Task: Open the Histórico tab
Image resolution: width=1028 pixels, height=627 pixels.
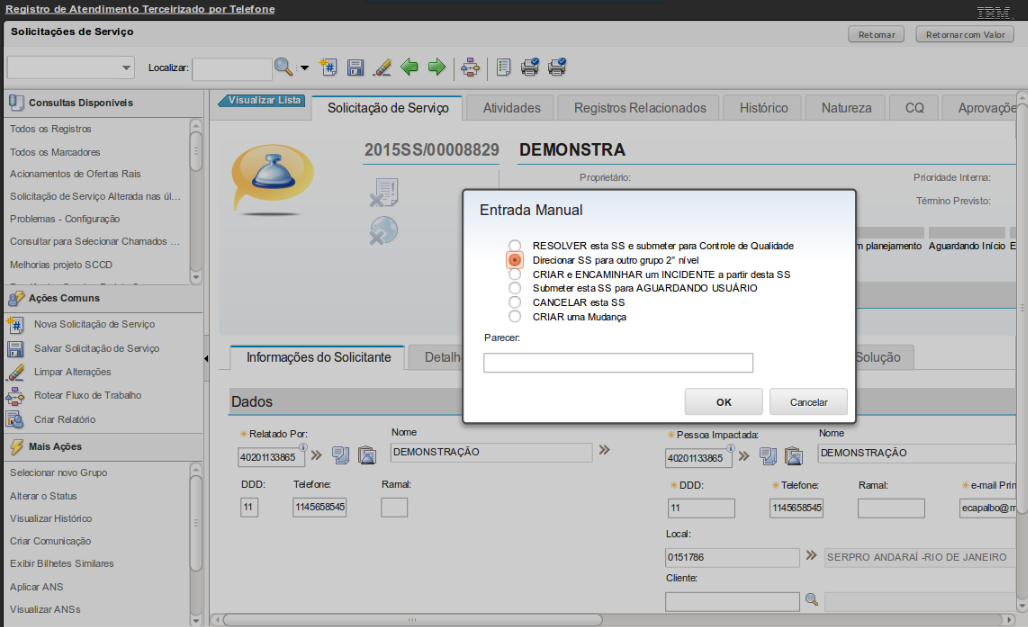Action: (763, 108)
